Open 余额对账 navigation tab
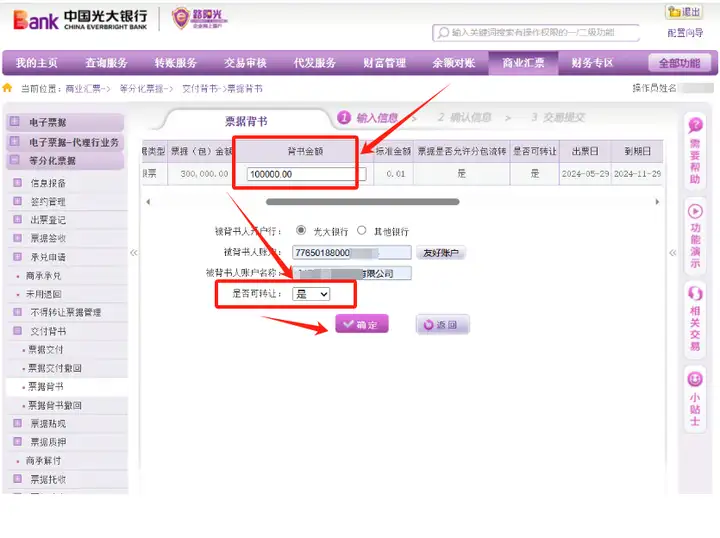This screenshot has width=720, height=538. 454,63
